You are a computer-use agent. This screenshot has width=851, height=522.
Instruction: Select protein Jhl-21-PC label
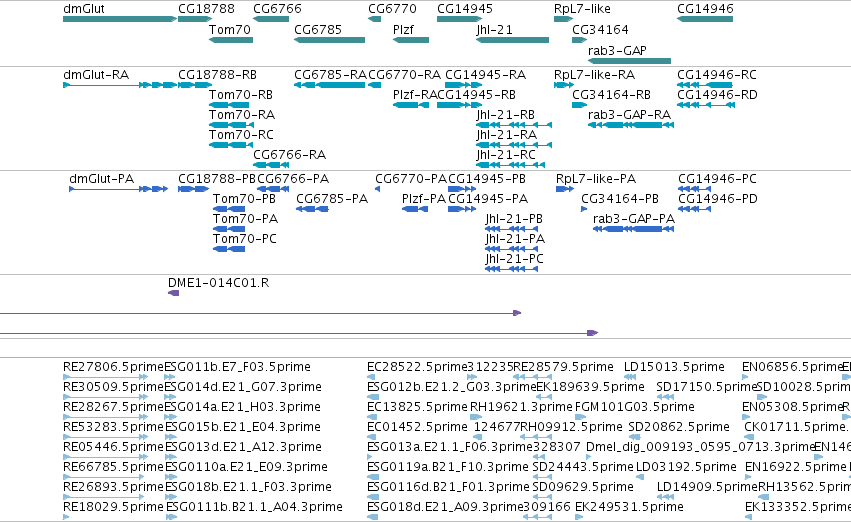pos(515,259)
